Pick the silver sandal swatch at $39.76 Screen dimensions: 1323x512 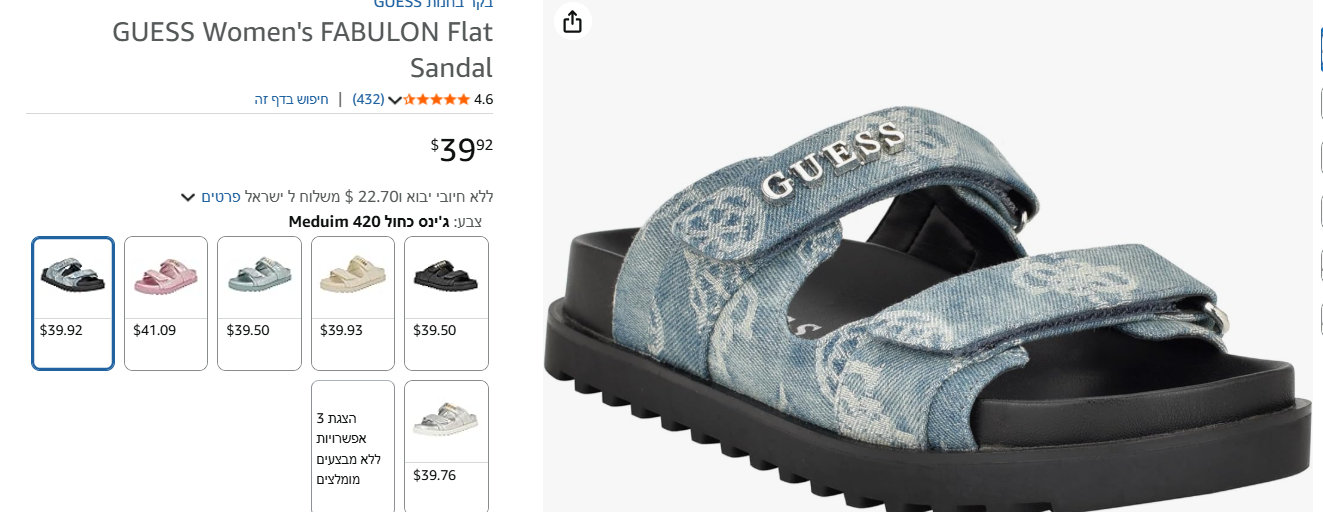click(x=446, y=446)
